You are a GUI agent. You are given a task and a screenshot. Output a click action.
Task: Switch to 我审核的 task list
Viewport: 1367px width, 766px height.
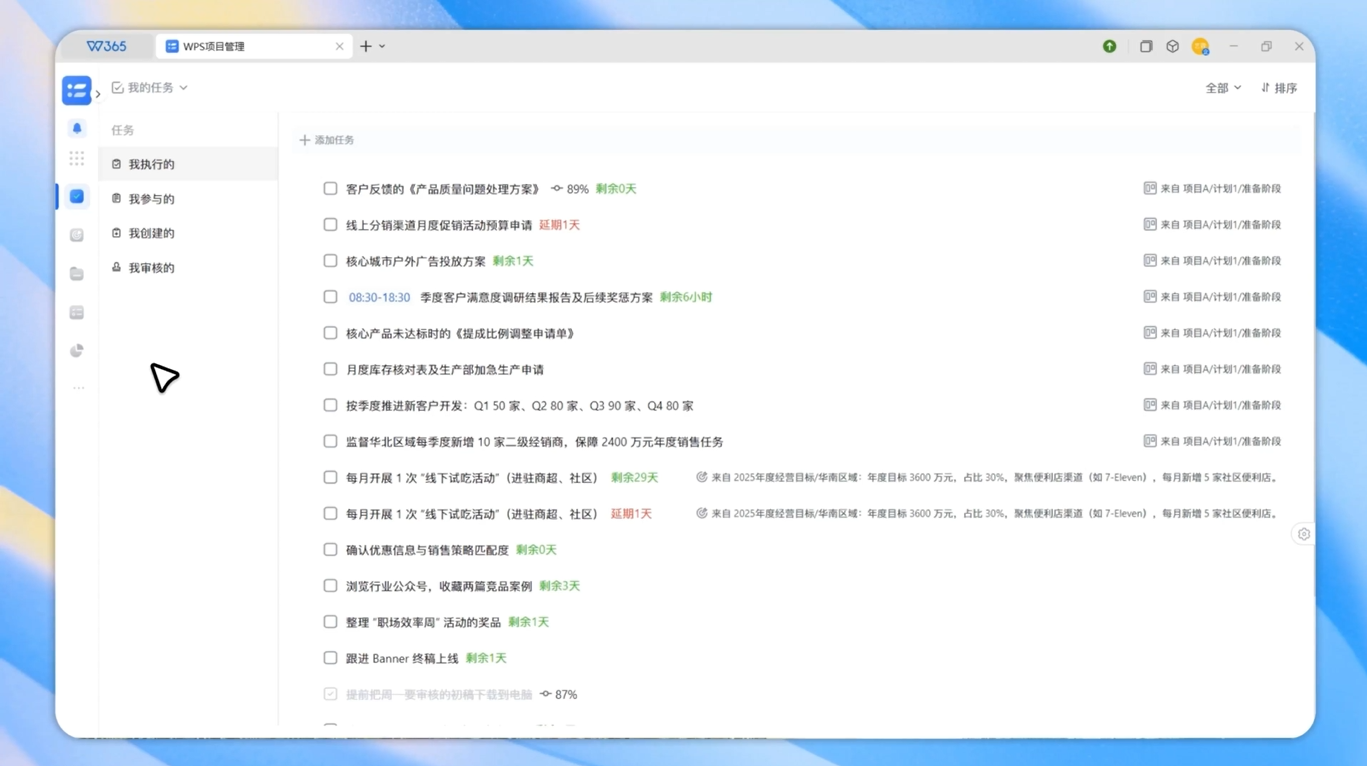coord(151,268)
